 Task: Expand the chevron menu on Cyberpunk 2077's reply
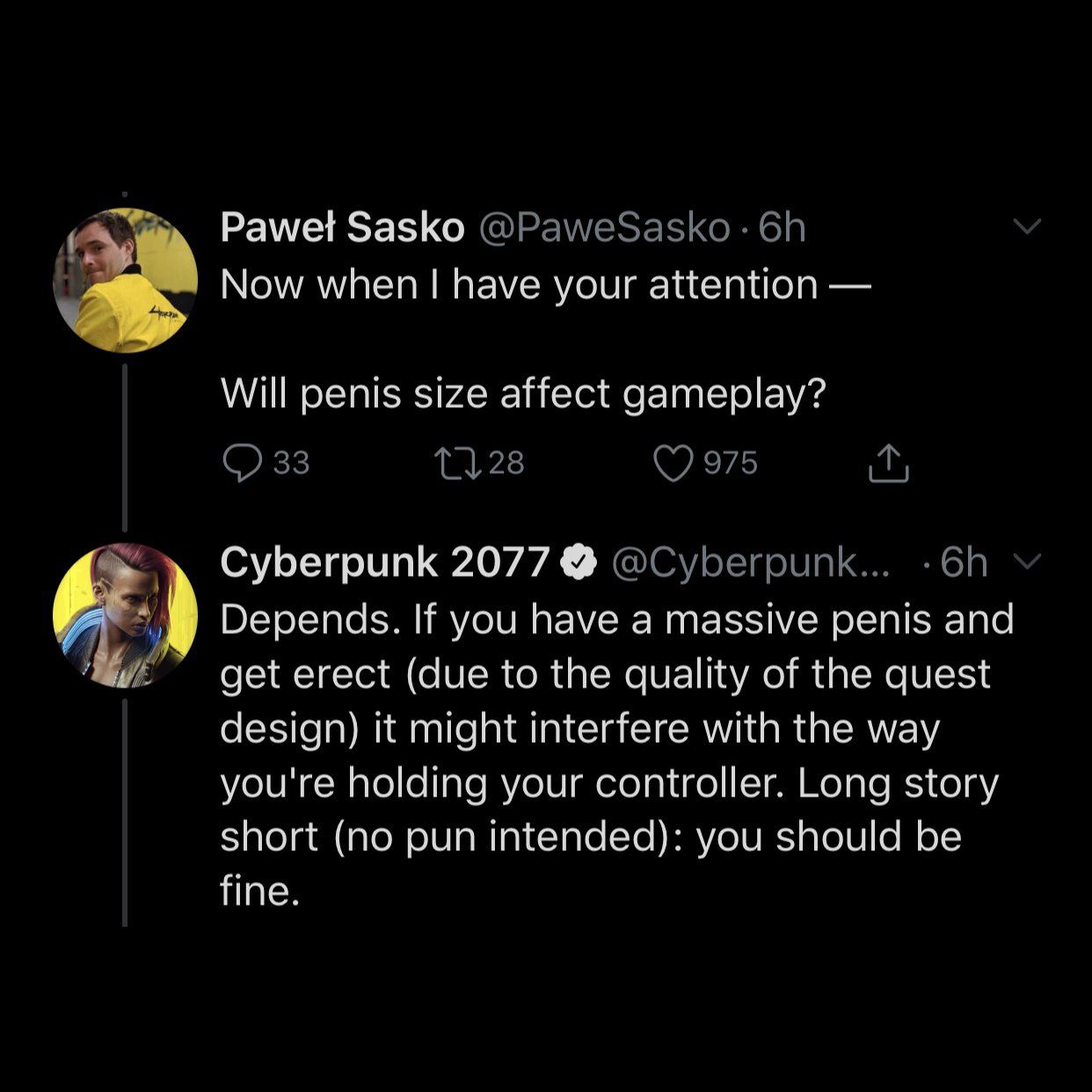[x=1027, y=561]
